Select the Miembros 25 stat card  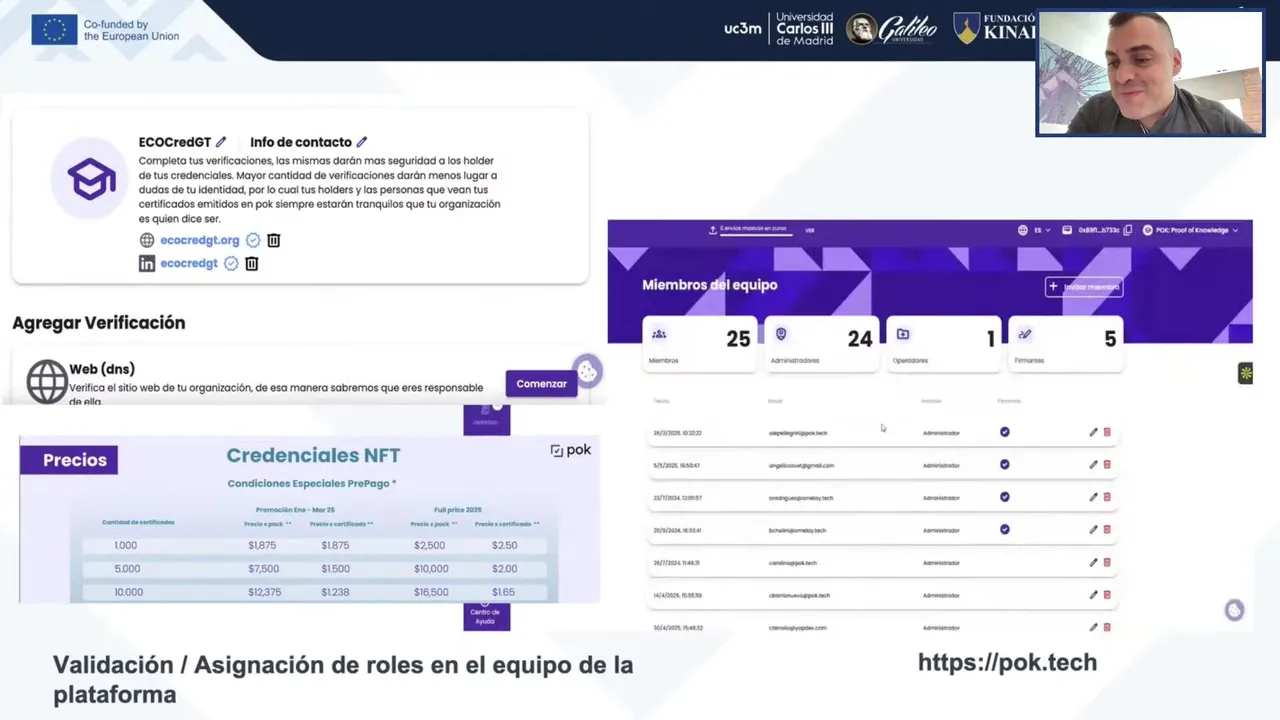click(700, 344)
